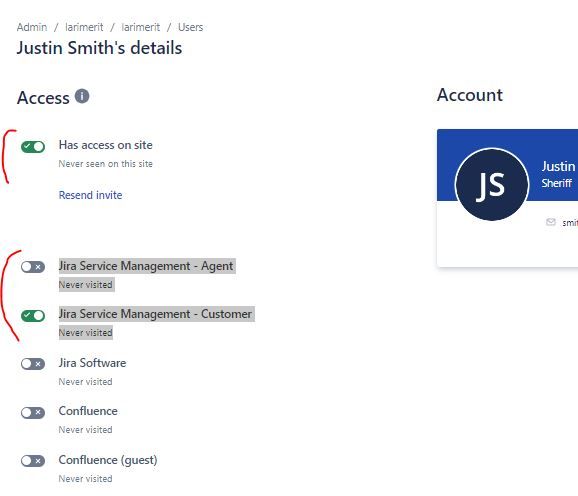Click the email envelope icon

(x=550, y=222)
